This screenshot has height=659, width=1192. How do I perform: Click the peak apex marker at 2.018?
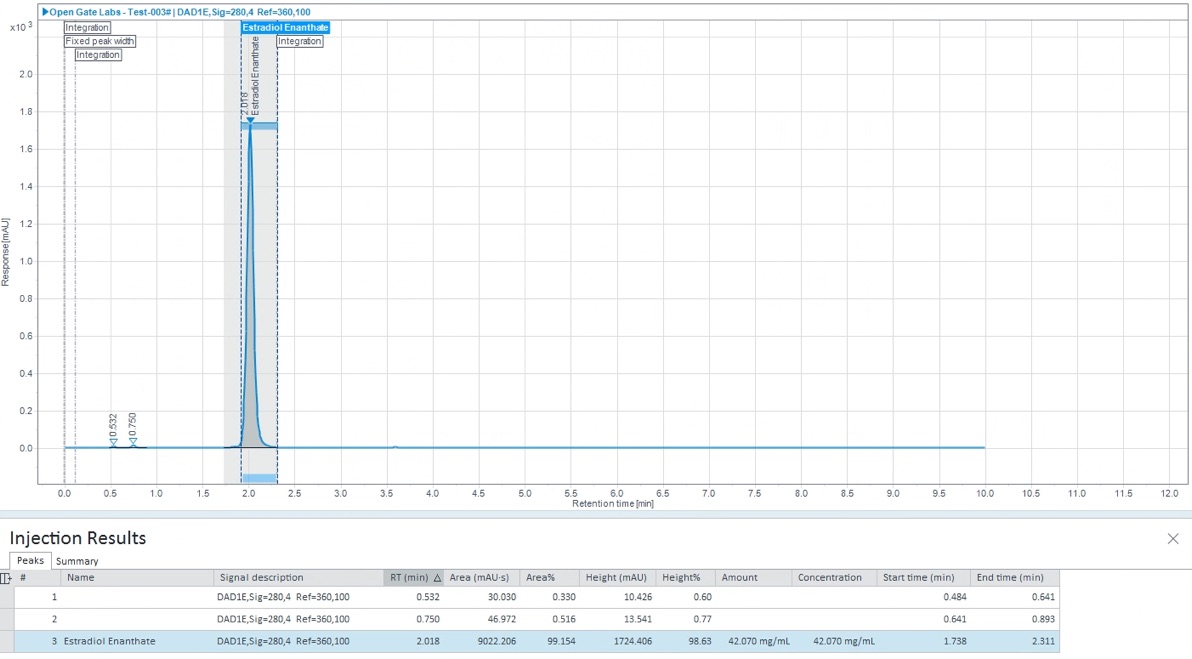tap(250, 121)
